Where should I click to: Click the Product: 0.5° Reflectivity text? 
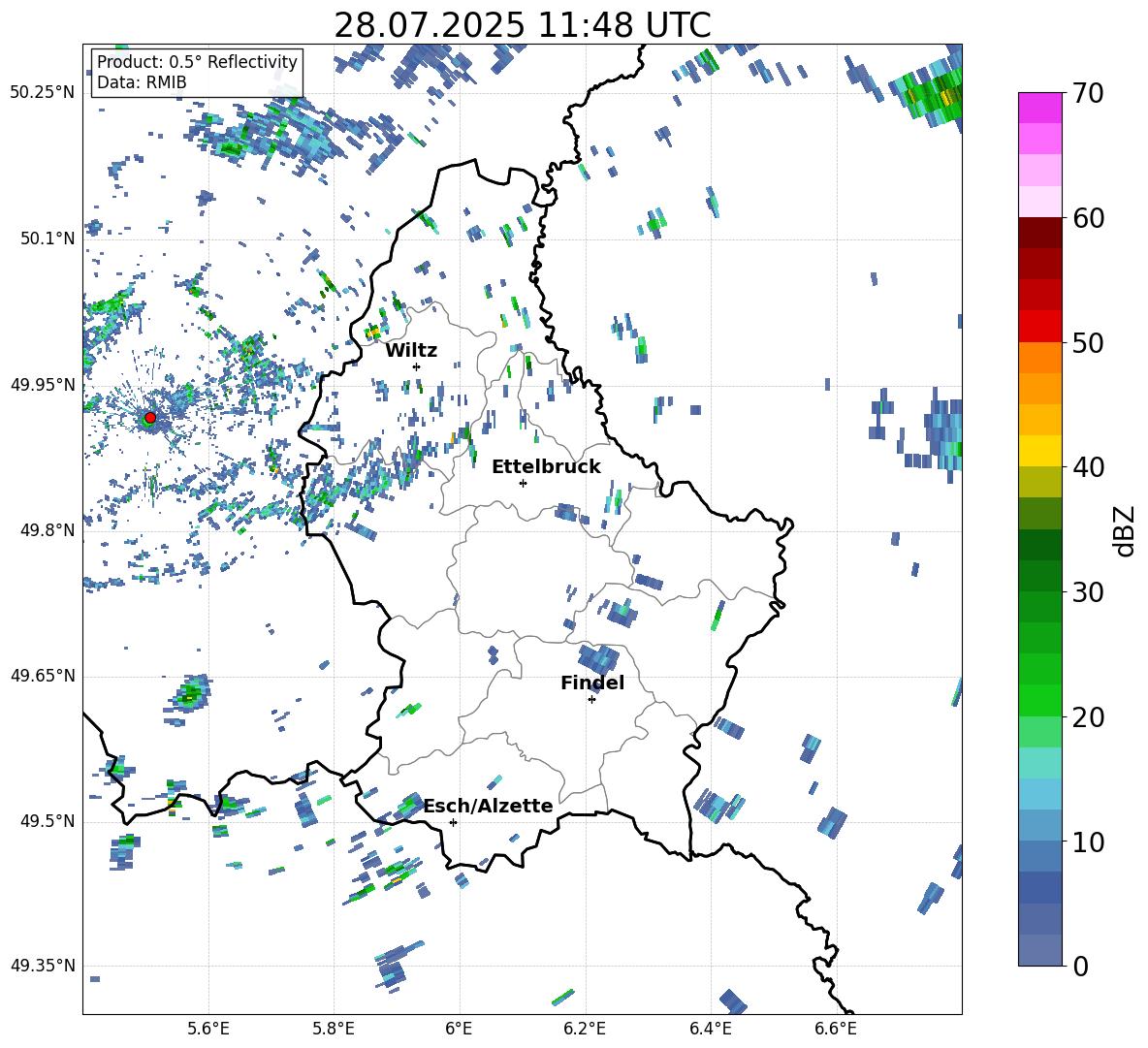pyautogui.click(x=197, y=62)
